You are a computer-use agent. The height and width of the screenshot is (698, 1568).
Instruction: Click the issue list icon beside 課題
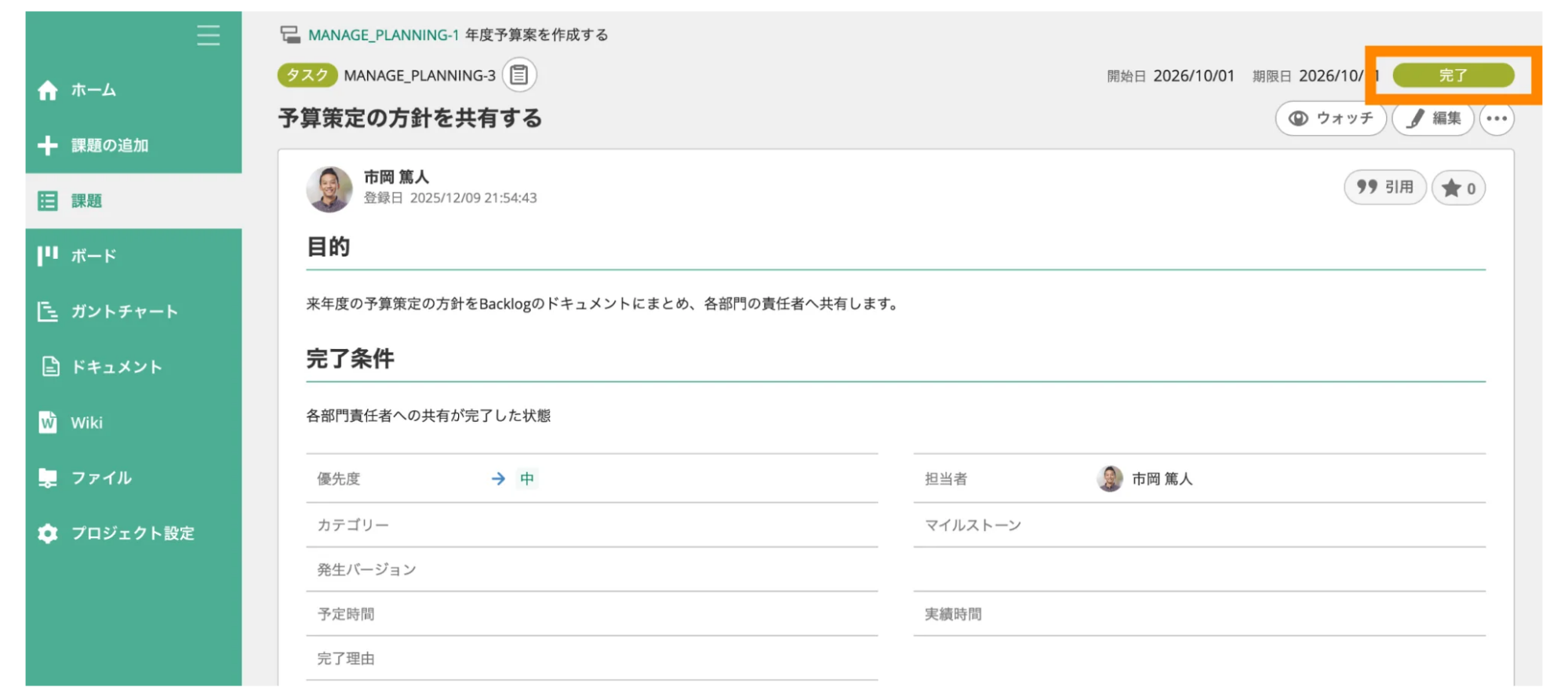(x=48, y=201)
